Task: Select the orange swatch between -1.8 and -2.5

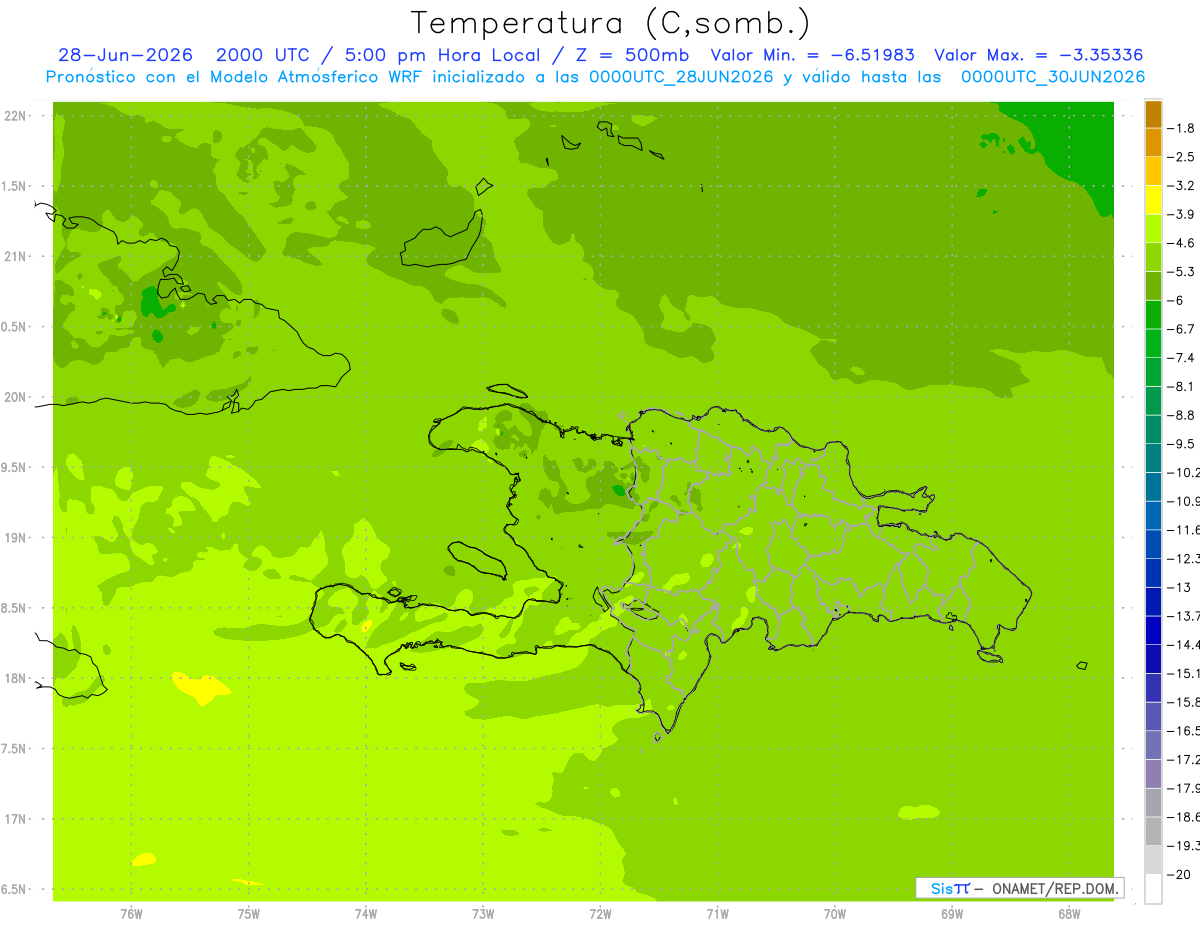Action: [x=1153, y=142]
